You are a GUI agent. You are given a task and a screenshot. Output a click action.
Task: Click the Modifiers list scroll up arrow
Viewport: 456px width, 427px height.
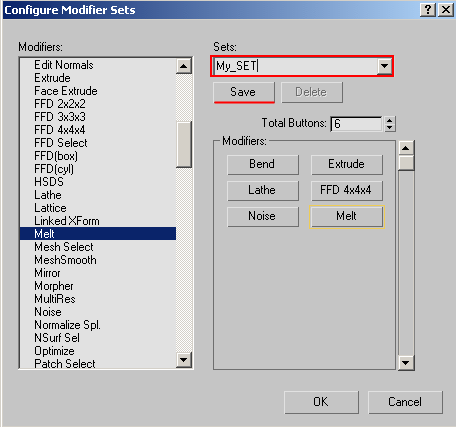click(x=183, y=66)
